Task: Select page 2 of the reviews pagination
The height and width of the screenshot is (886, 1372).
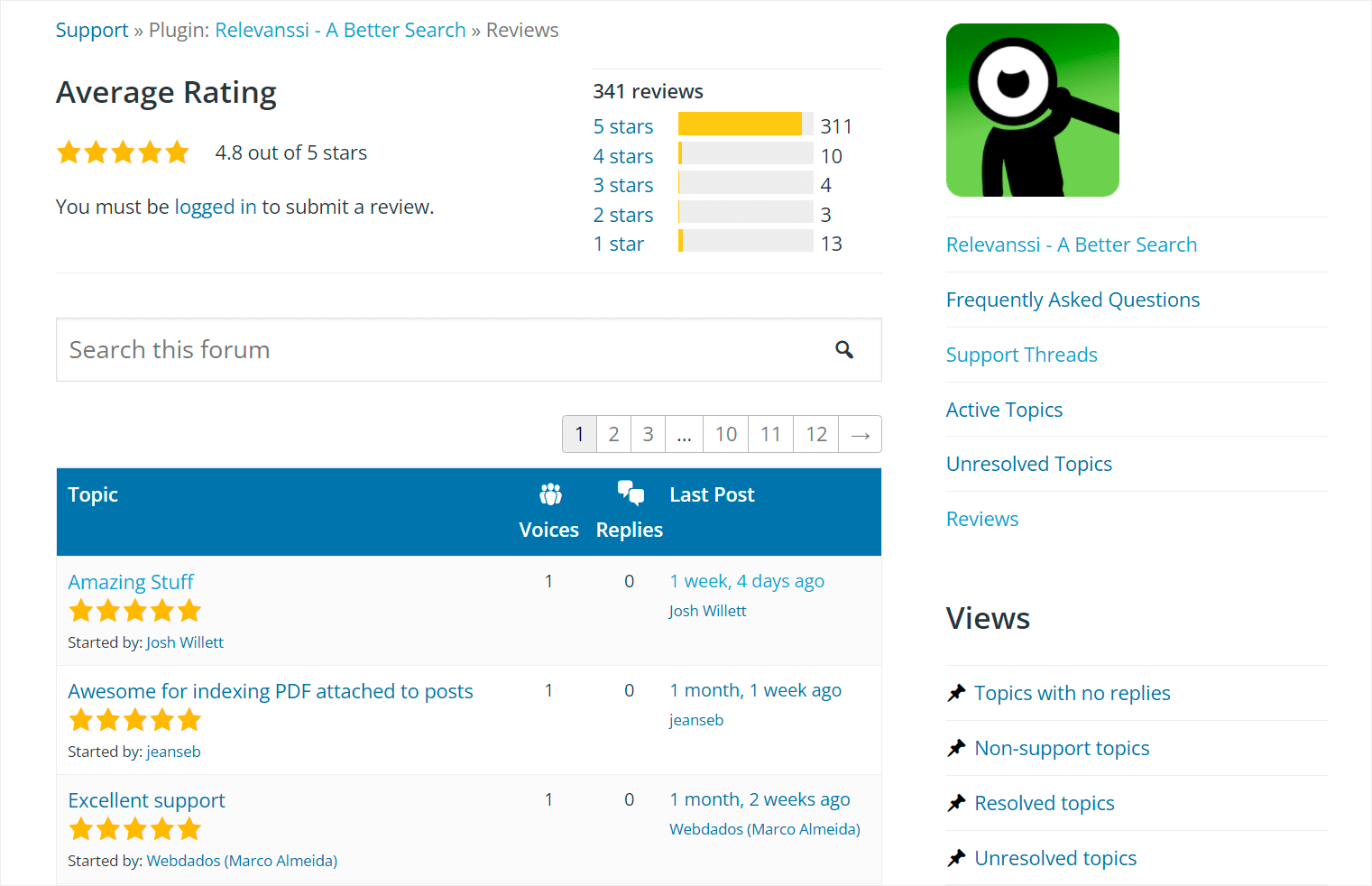Action: pyautogui.click(x=613, y=434)
